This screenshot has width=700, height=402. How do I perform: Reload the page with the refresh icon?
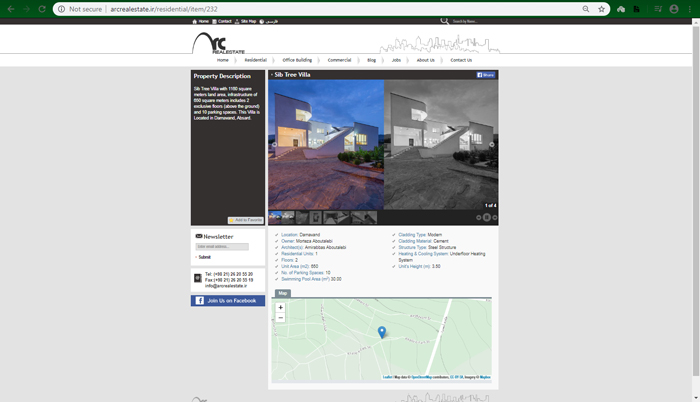[x=42, y=9]
